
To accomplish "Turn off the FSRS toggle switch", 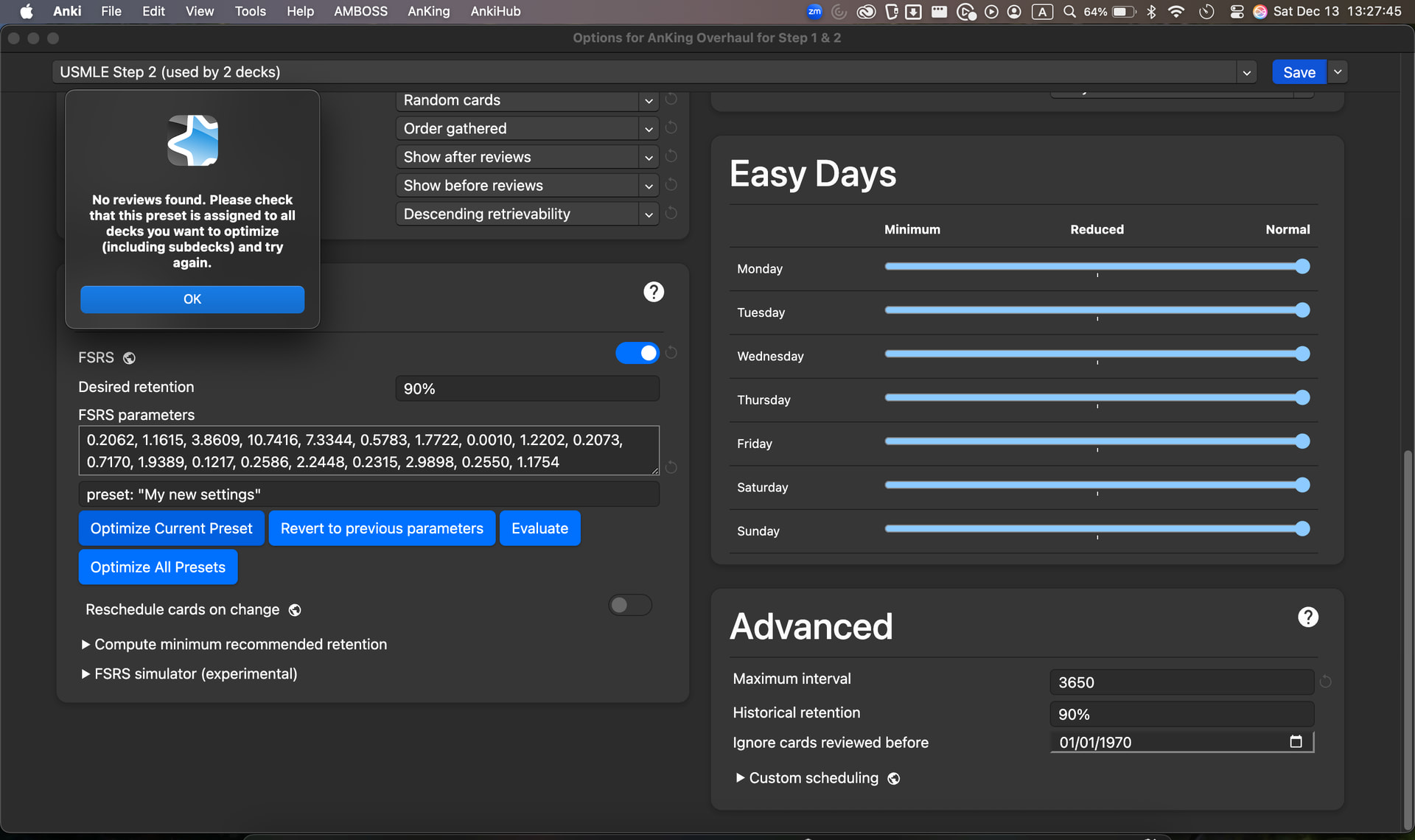I will pyautogui.click(x=637, y=353).
